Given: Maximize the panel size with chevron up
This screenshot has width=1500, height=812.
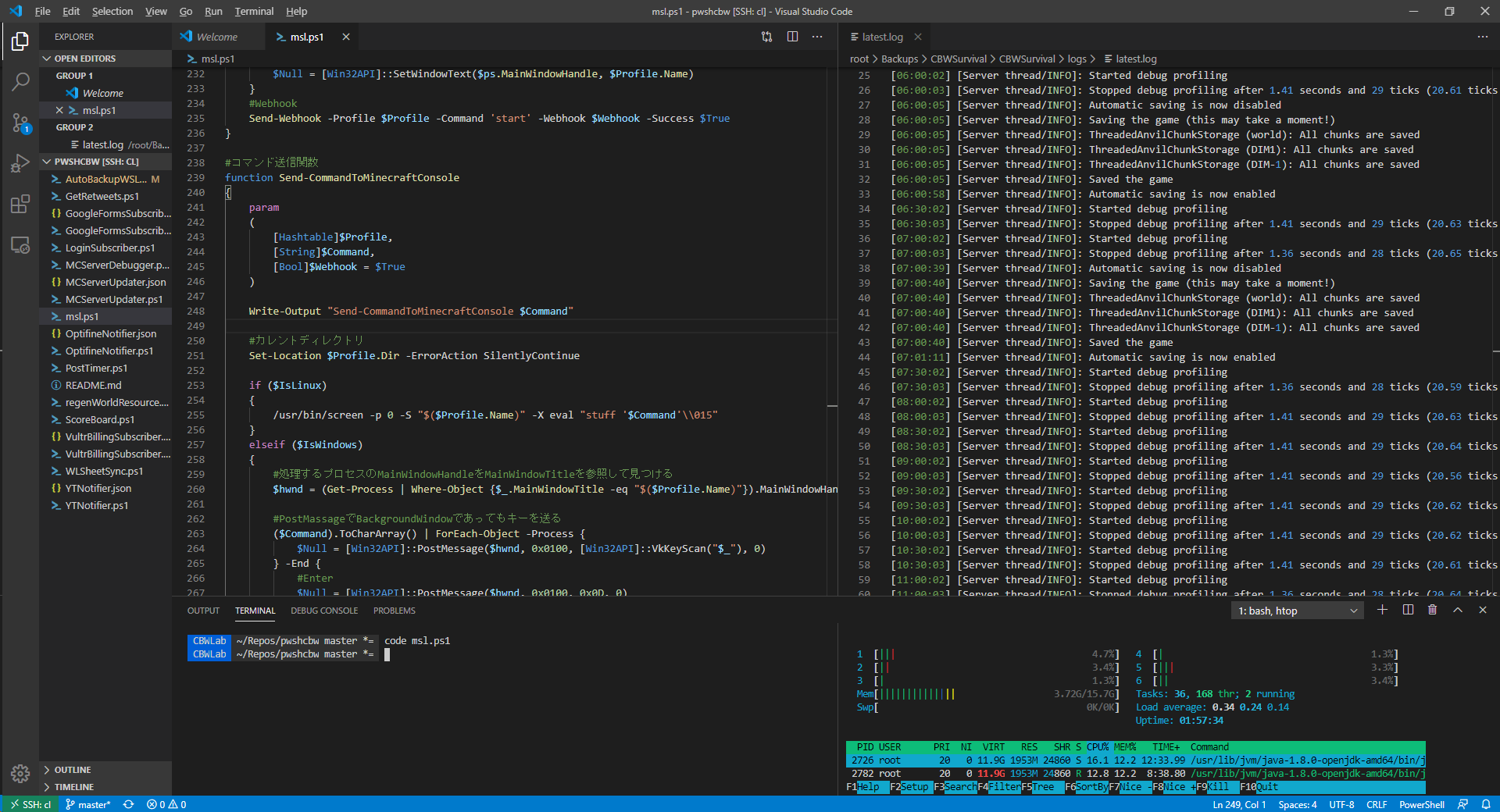Looking at the screenshot, I should 1457,610.
